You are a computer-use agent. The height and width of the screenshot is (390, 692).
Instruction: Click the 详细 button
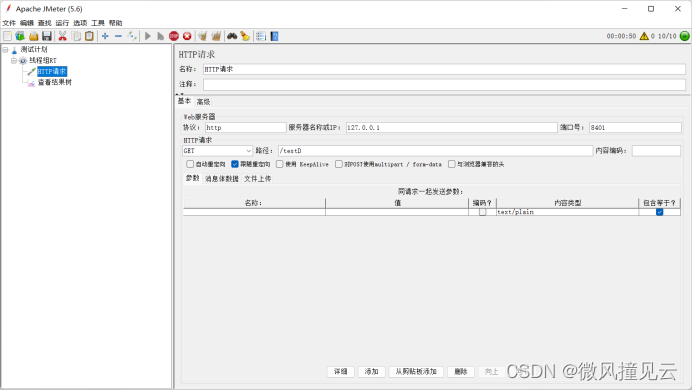click(x=341, y=372)
